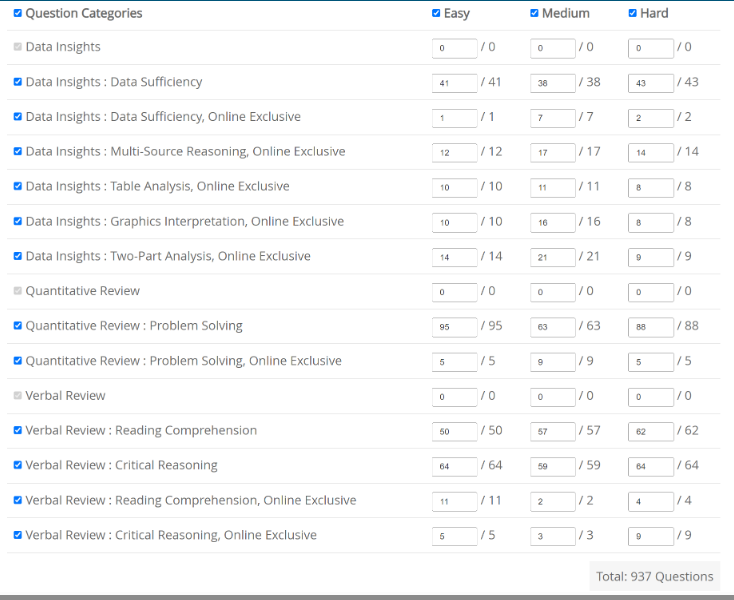Screen dimensions: 734x600
Task: Uncheck the Medium column checkbox
Action: tap(534, 14)
